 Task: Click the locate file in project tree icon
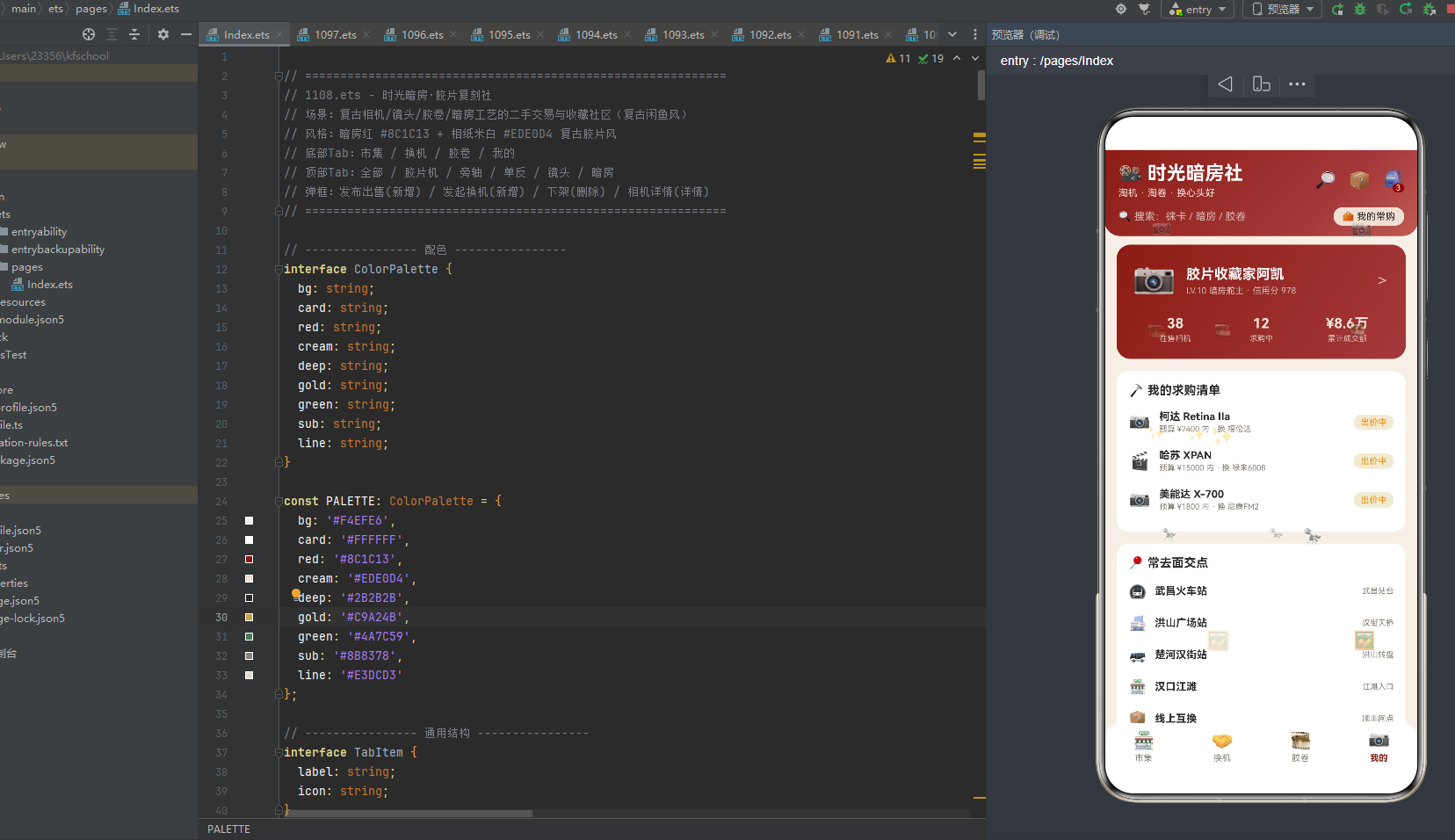pyautogui.click(x=89, y=34)
